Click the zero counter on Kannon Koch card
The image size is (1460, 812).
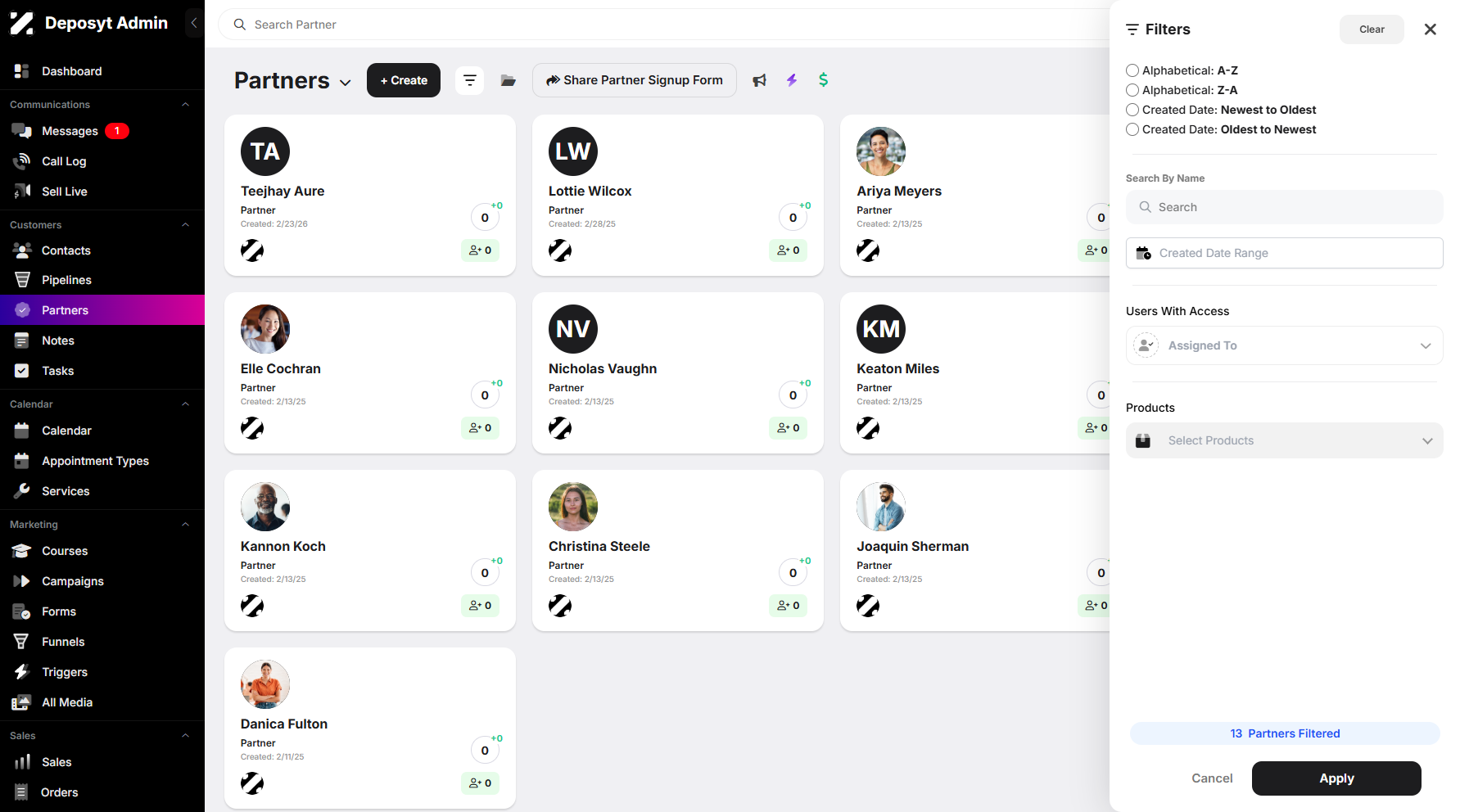[485, 573]
